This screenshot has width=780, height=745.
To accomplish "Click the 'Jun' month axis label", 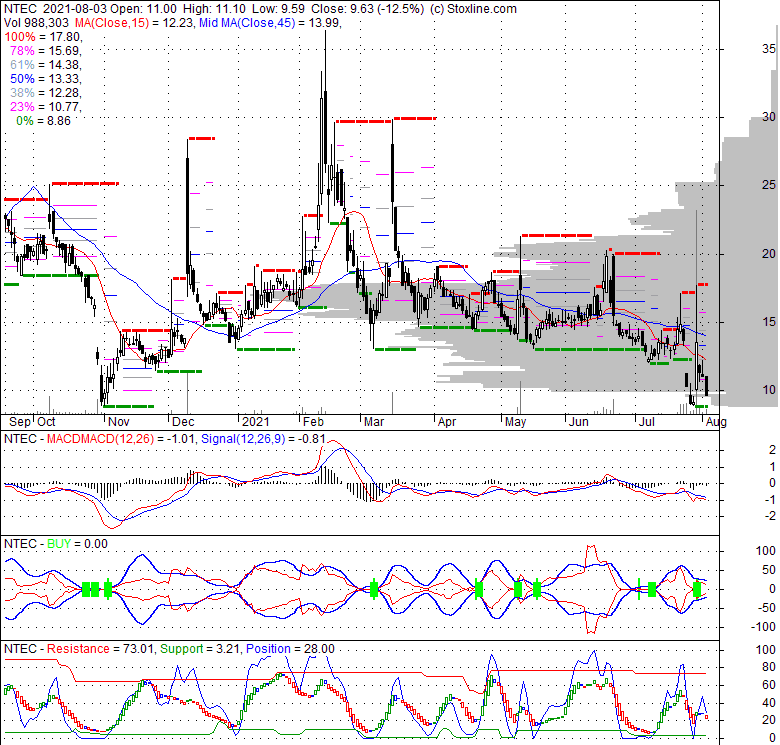I will pyautogui.click(x=579, y=422).
